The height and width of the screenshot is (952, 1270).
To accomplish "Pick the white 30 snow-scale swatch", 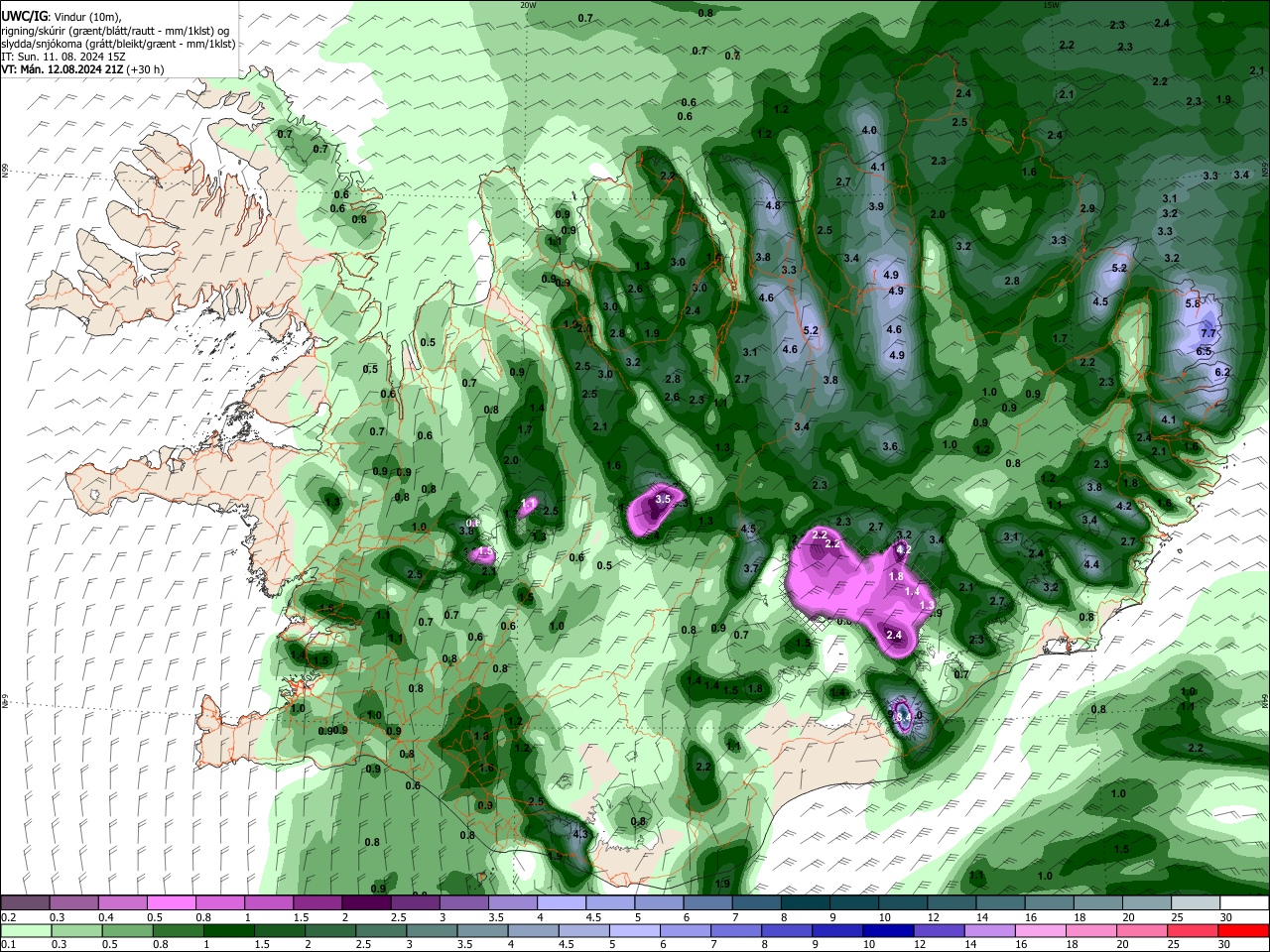I will point(1244,902).
